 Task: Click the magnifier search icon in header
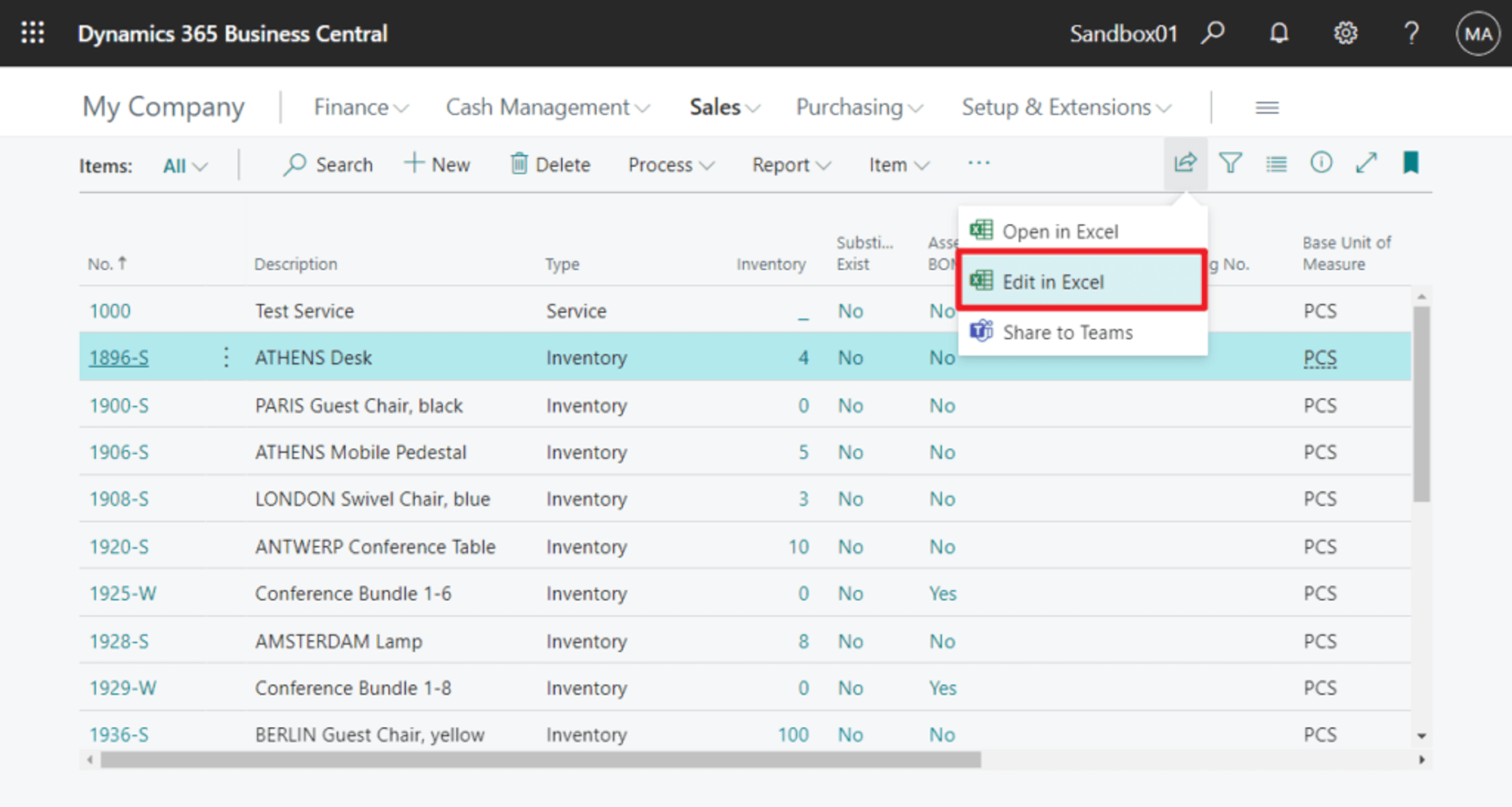click(1213, 33)
